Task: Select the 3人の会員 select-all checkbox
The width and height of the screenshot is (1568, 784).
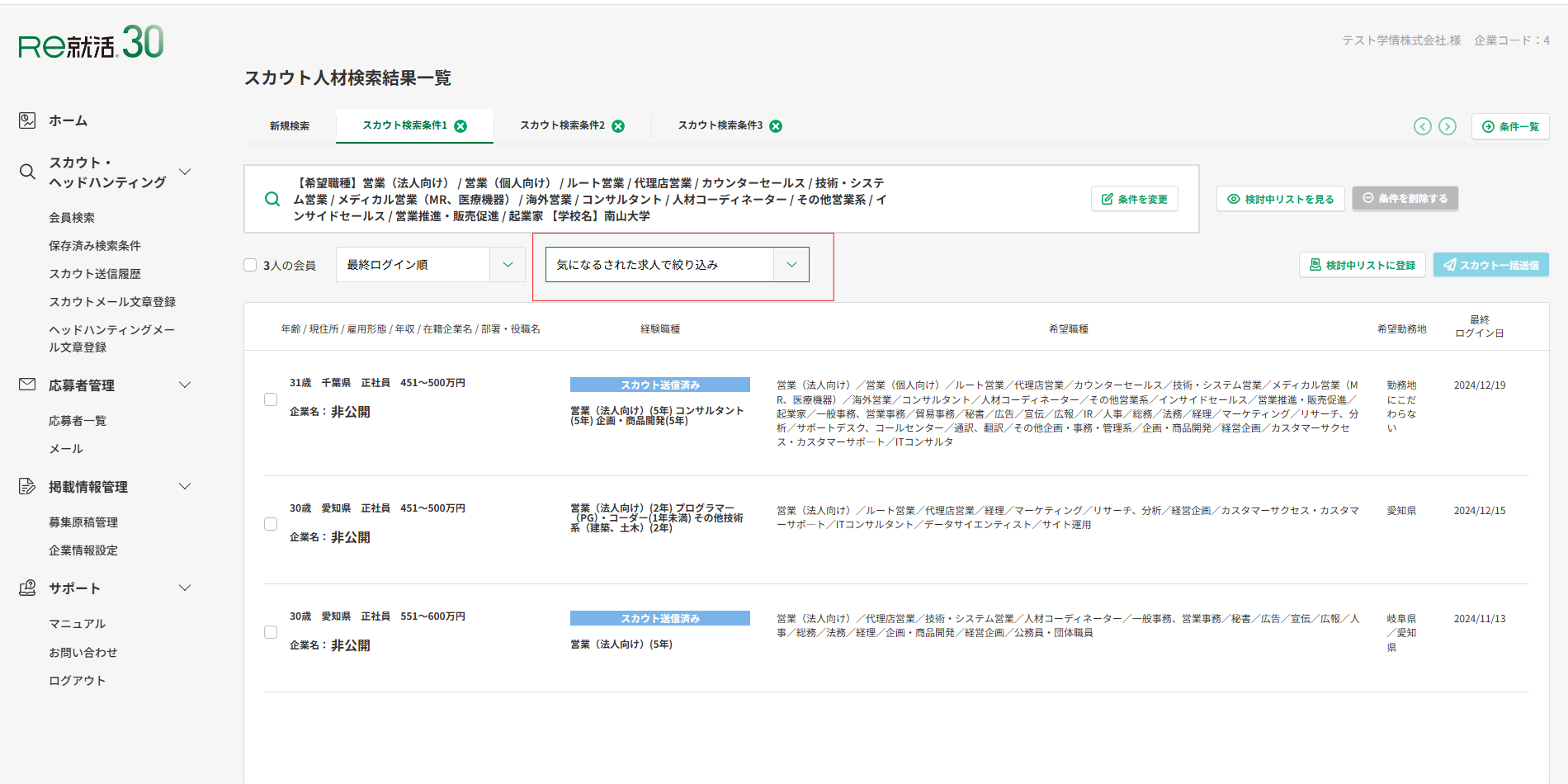Action: (x=250, y=265)
